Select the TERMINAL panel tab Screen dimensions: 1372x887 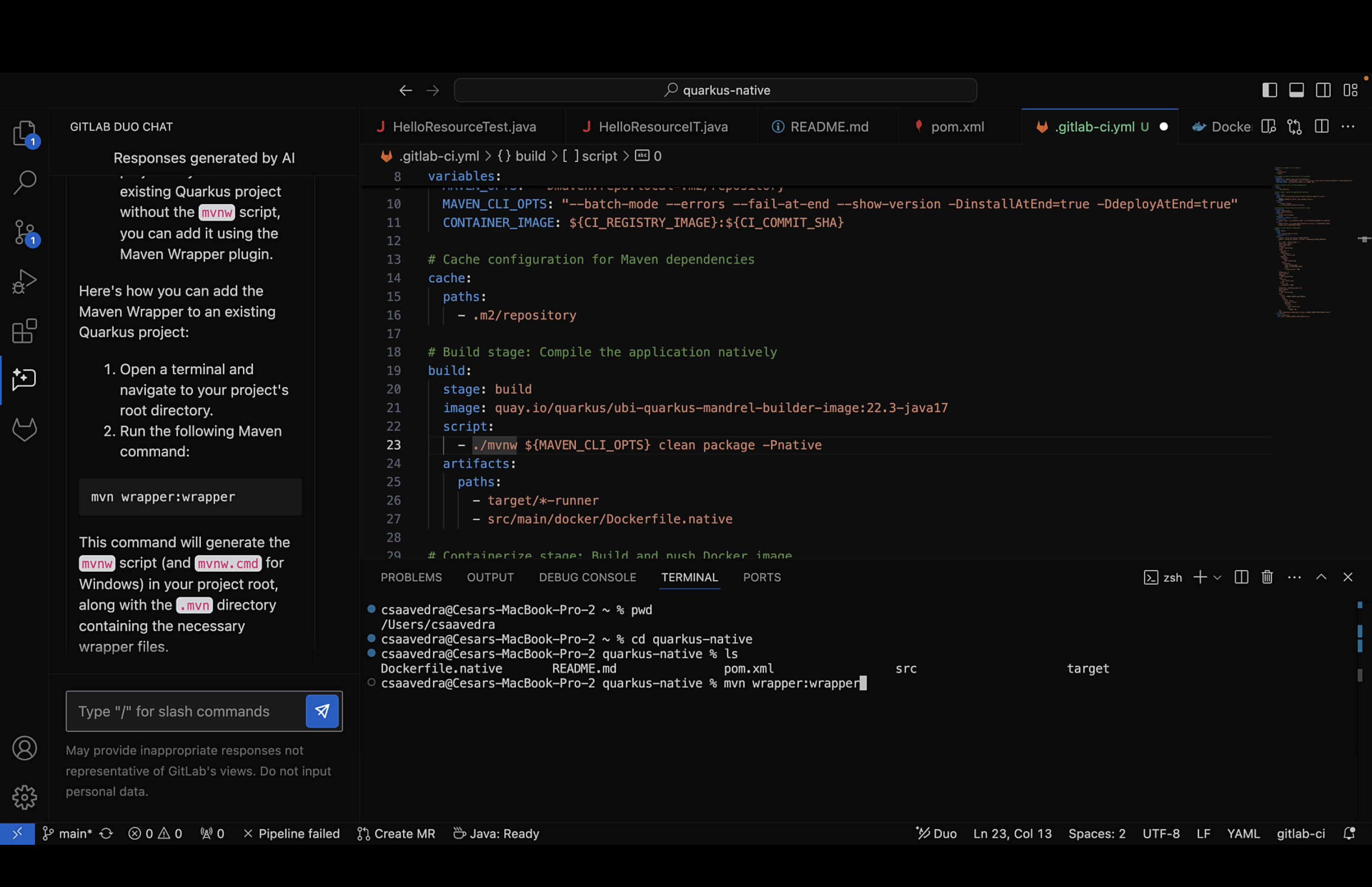pyautogui.click(x=689, y=577)
